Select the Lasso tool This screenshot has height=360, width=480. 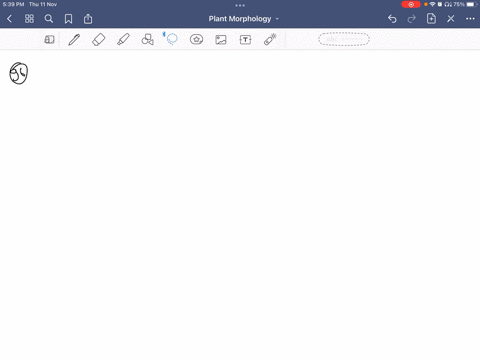[171, 39]
